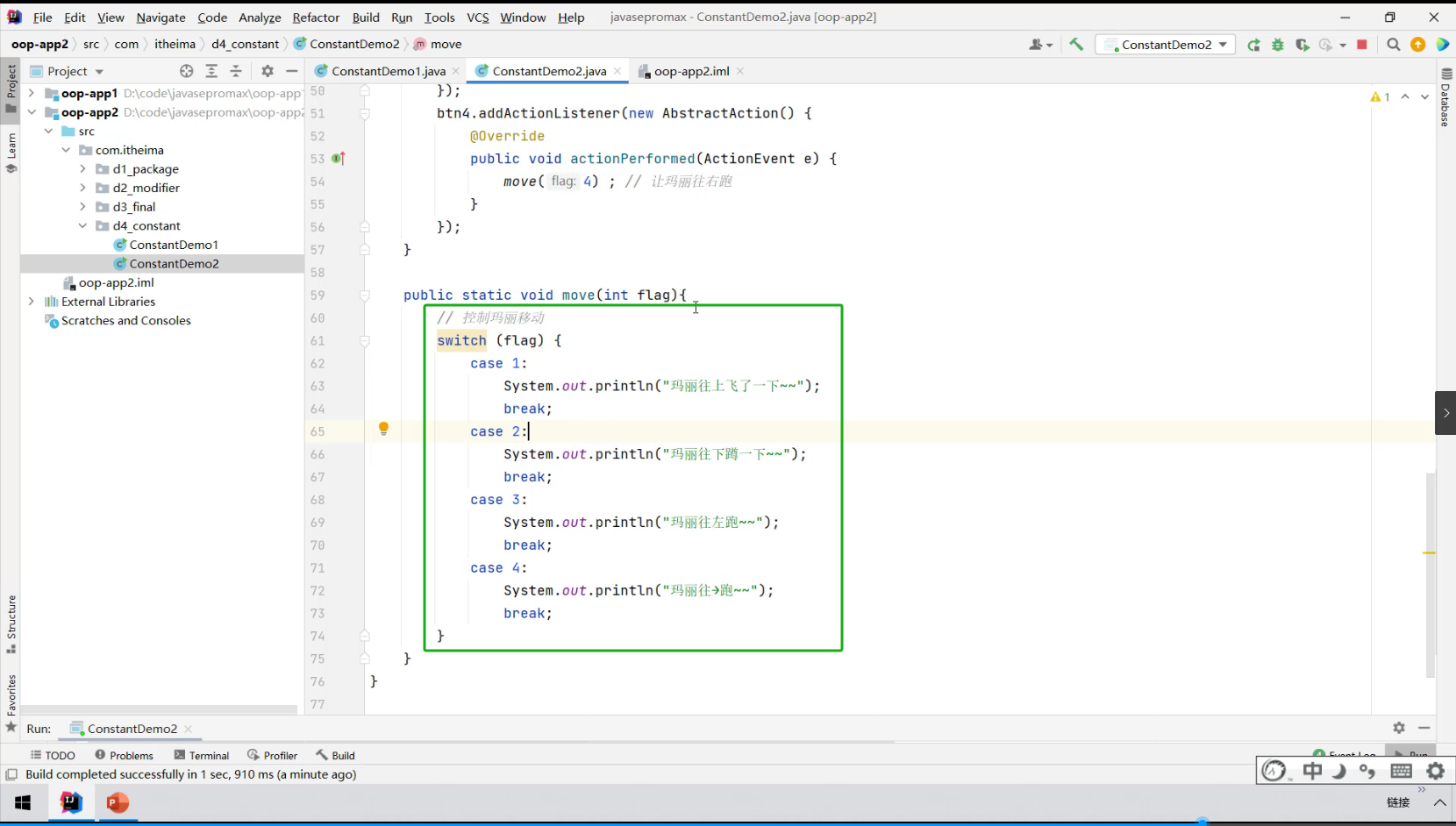This screenshot has height=826, width=1456.
Task: Stop the running program red square
Action: point(1362,45)
